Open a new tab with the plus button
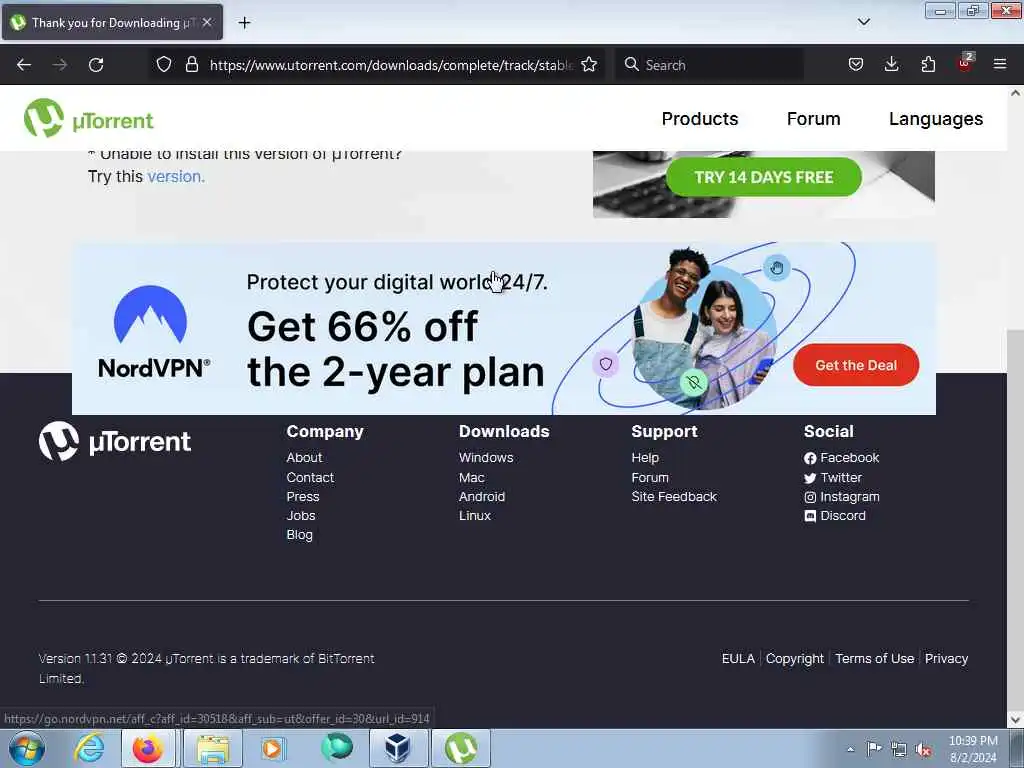Screen dimensions: 1024x768 244,23
